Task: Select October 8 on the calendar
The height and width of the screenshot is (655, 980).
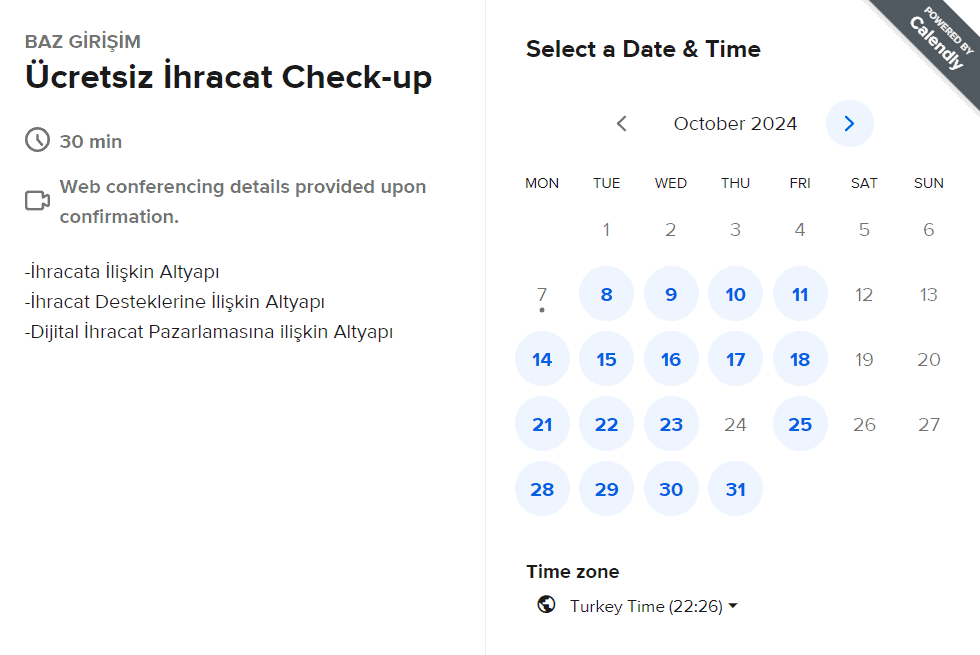Action: click(x=606, y=294)
